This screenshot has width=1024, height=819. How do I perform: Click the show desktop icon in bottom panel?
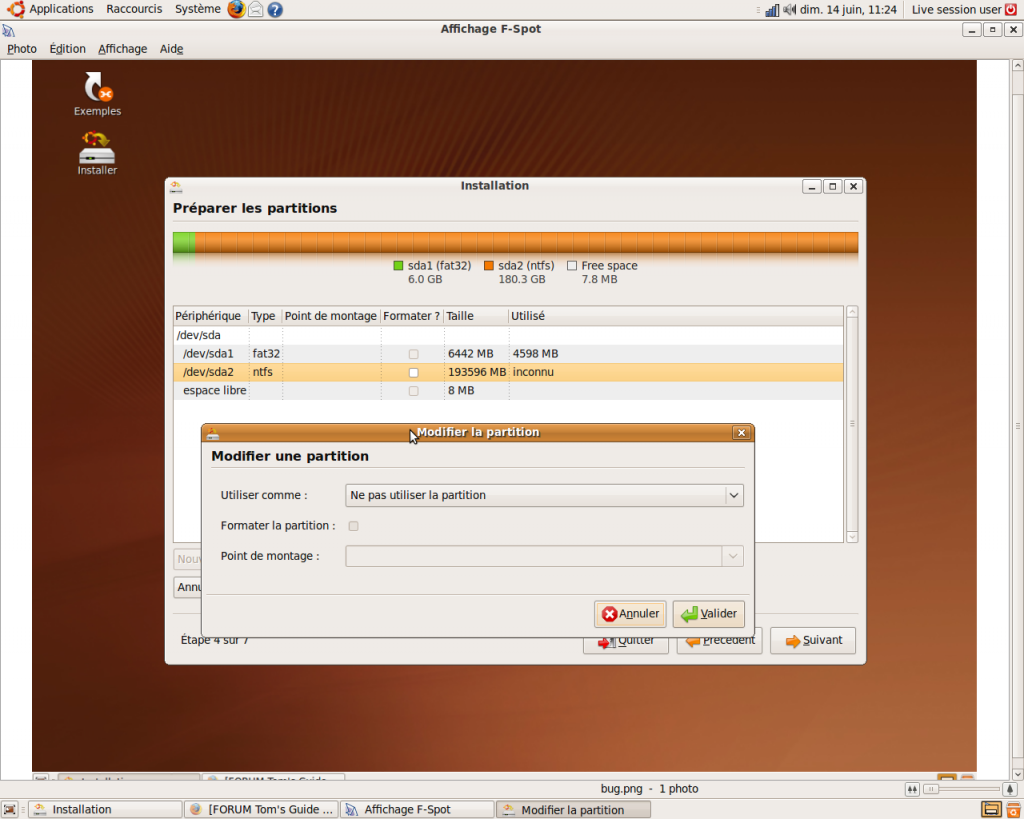pyautogui.click(x=9, y=810)
